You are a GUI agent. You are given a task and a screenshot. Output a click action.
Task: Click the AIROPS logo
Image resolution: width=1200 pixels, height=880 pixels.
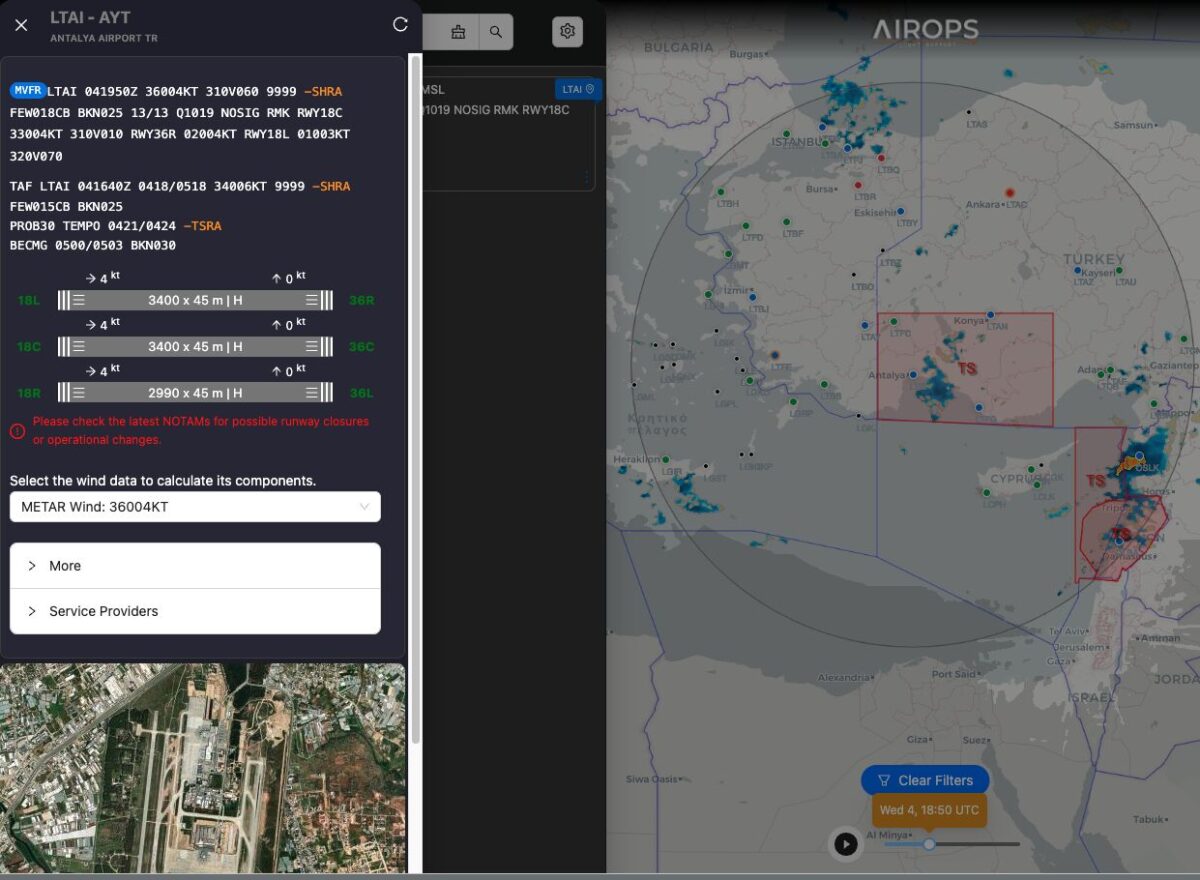click(926, 30)
